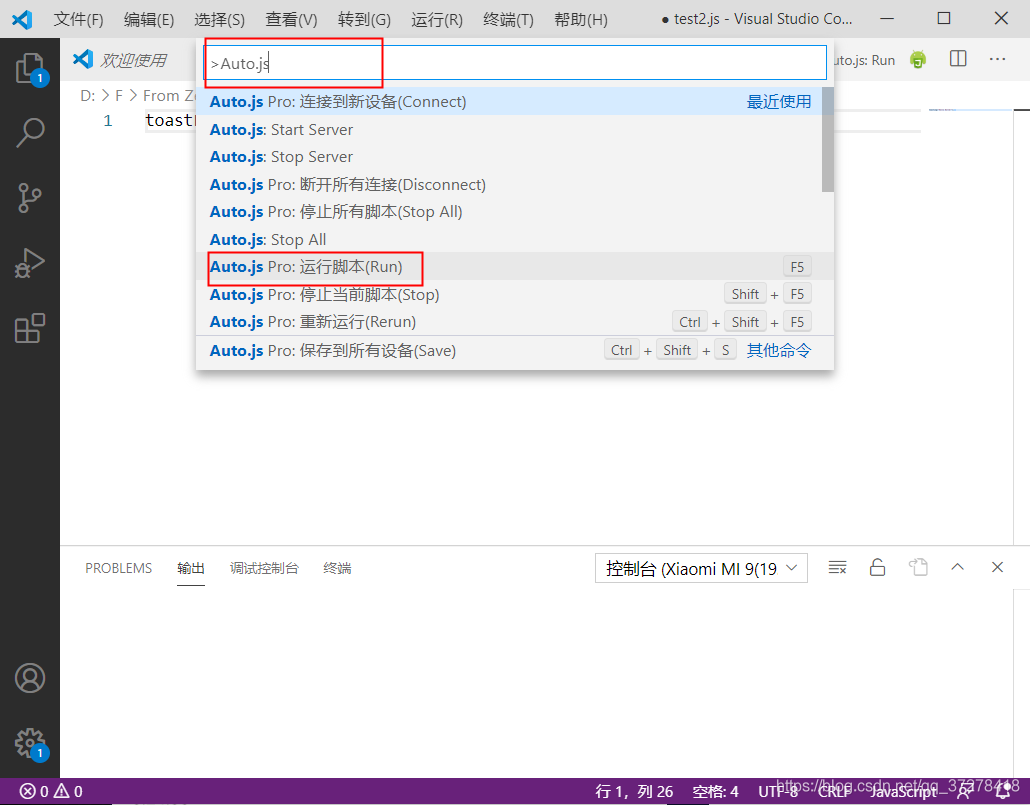Change line ending via CRLF status item
This screenshot has height=805, width=1030.
pos(834,791)
